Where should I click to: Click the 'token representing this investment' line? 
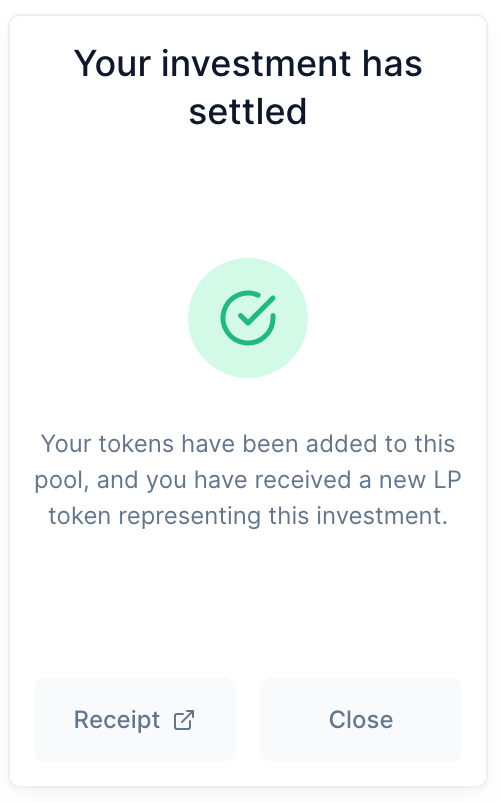(x=248, y=516)
